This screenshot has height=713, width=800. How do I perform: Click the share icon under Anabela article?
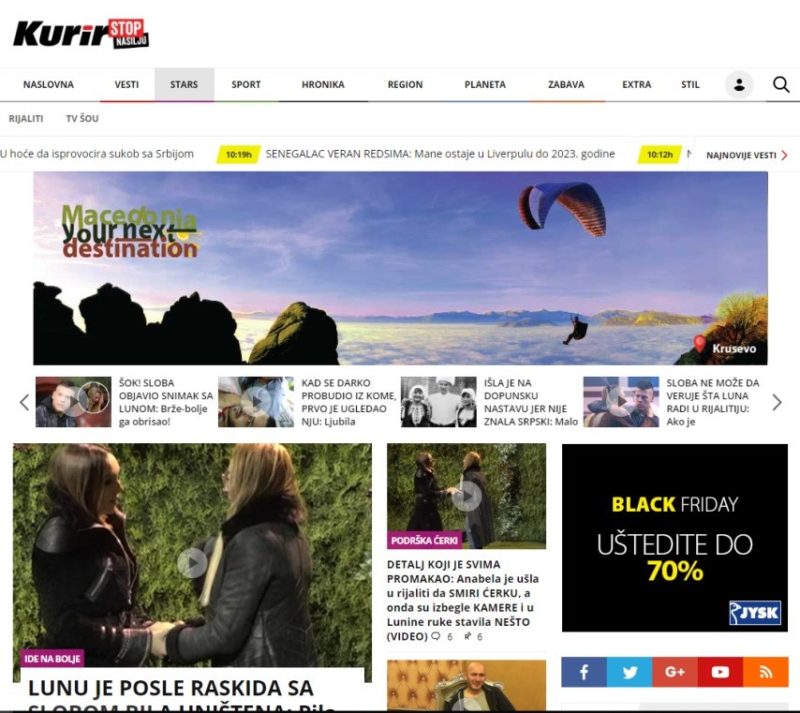click(467, 636)
